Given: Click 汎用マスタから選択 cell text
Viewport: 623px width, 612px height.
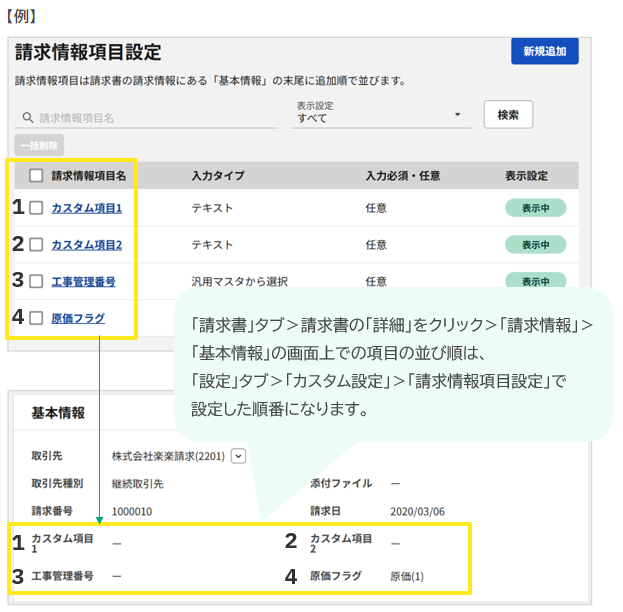Looking at the screenshot, I should [240, 281].
